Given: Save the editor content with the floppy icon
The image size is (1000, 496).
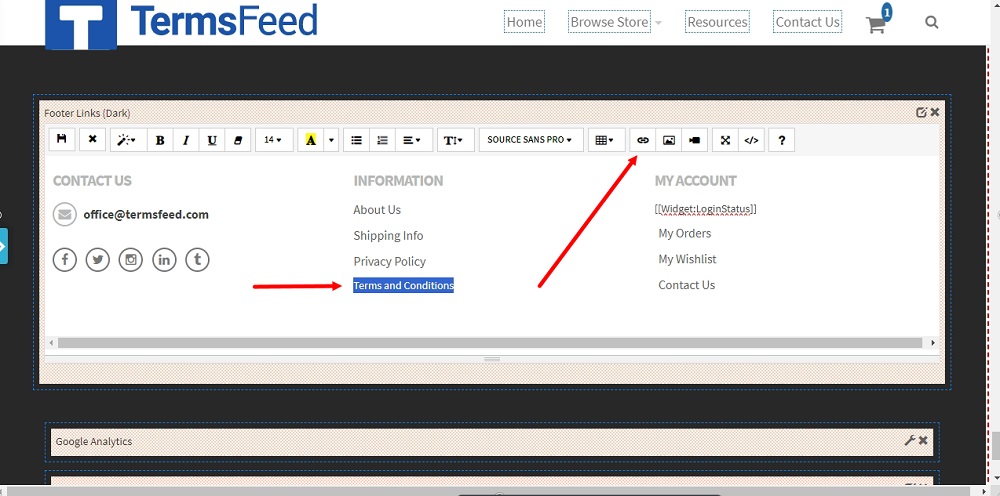Looking at the screenshot, I should (x=62, y=140).
